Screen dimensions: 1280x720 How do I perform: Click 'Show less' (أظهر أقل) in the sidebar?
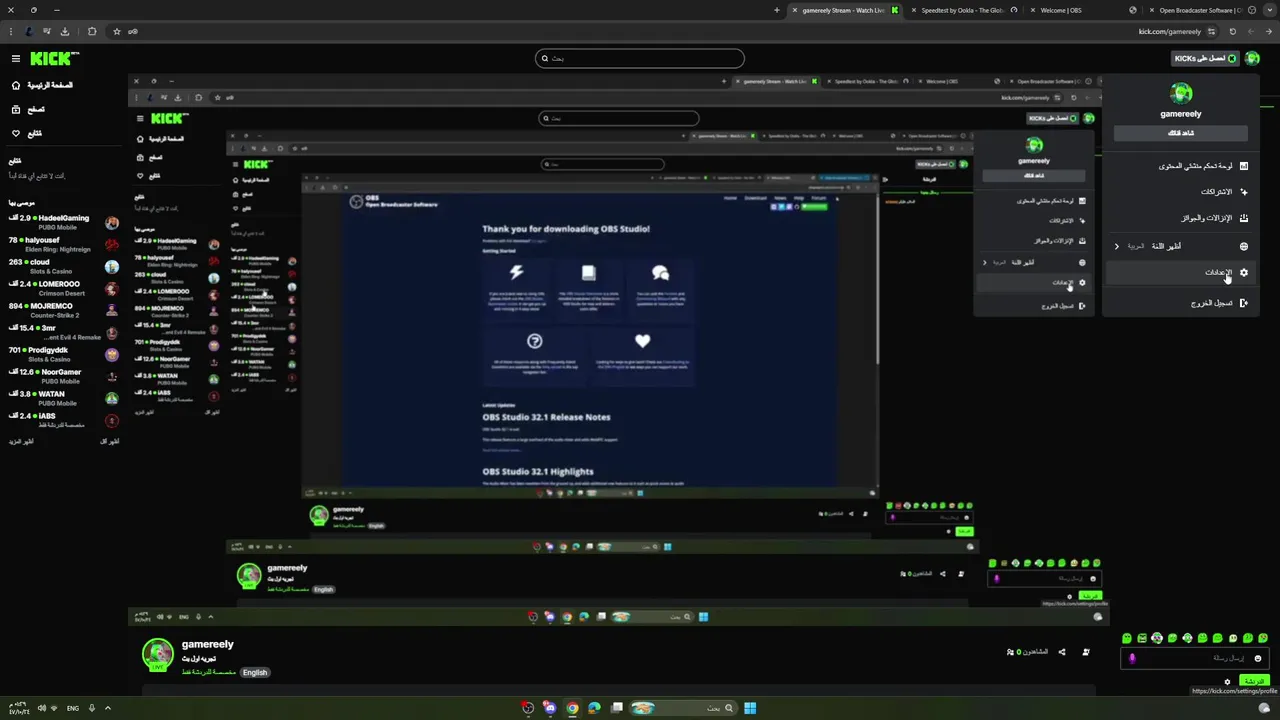(109, 441)
